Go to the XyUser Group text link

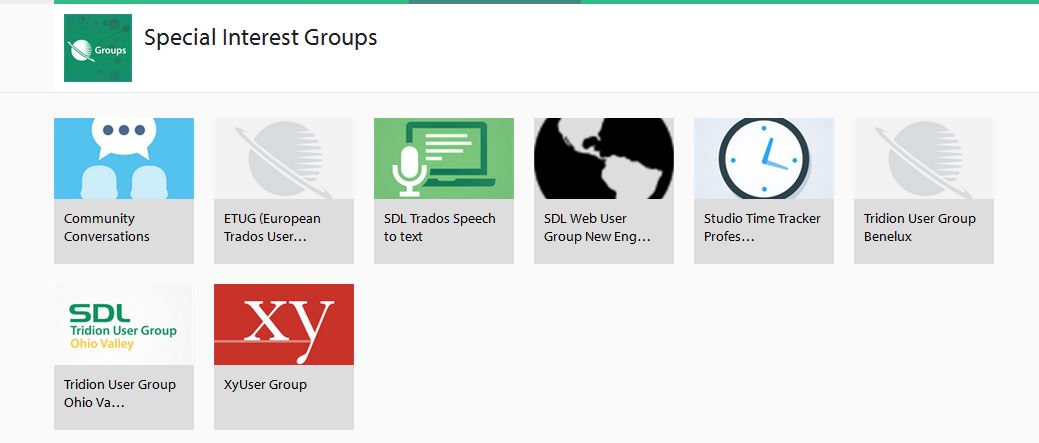point(265,385)
